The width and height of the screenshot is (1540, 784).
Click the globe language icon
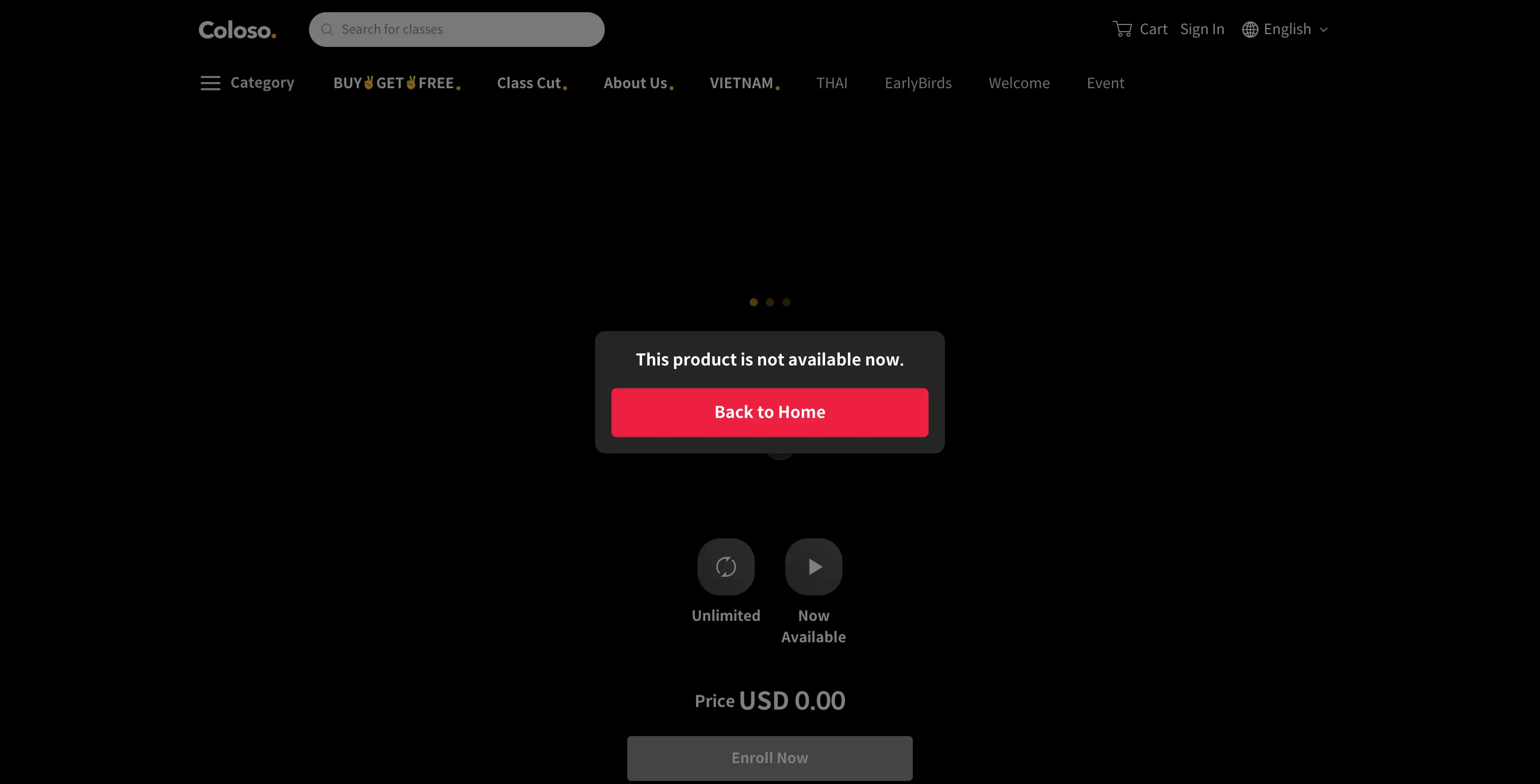pos(1250,29)
